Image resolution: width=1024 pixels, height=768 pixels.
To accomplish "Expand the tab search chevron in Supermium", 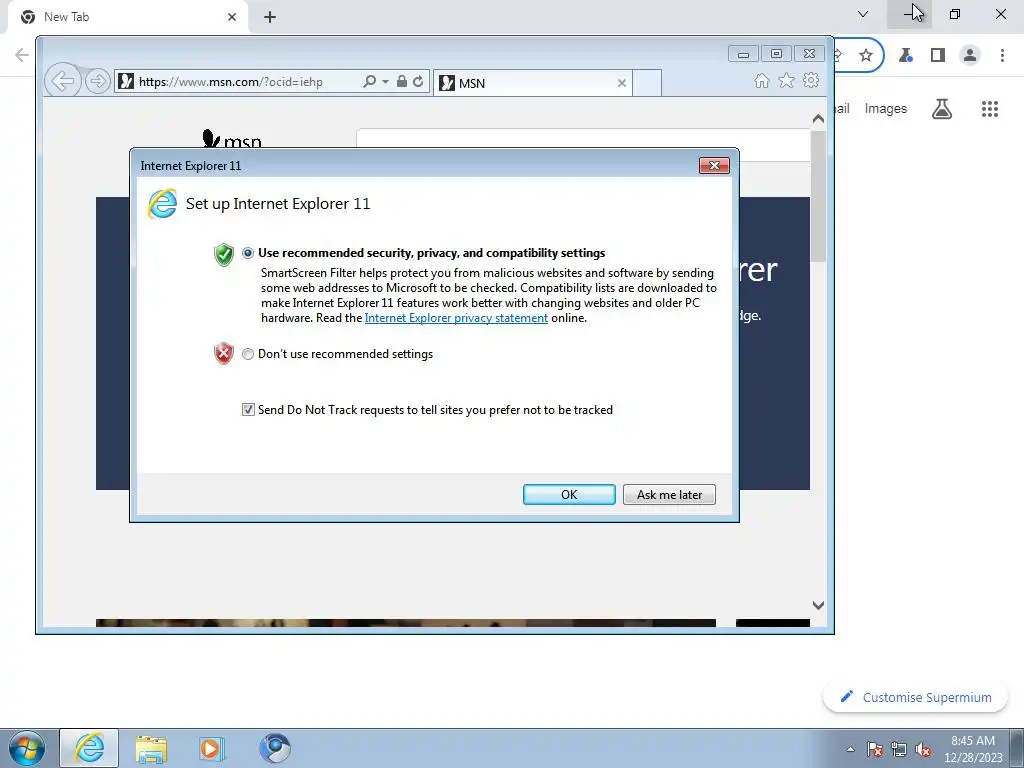I will click(x=863, y=14).
